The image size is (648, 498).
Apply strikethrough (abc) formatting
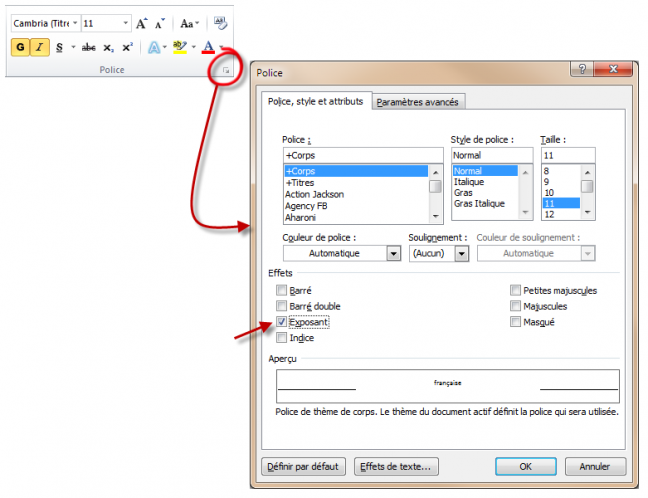point(89,47)
